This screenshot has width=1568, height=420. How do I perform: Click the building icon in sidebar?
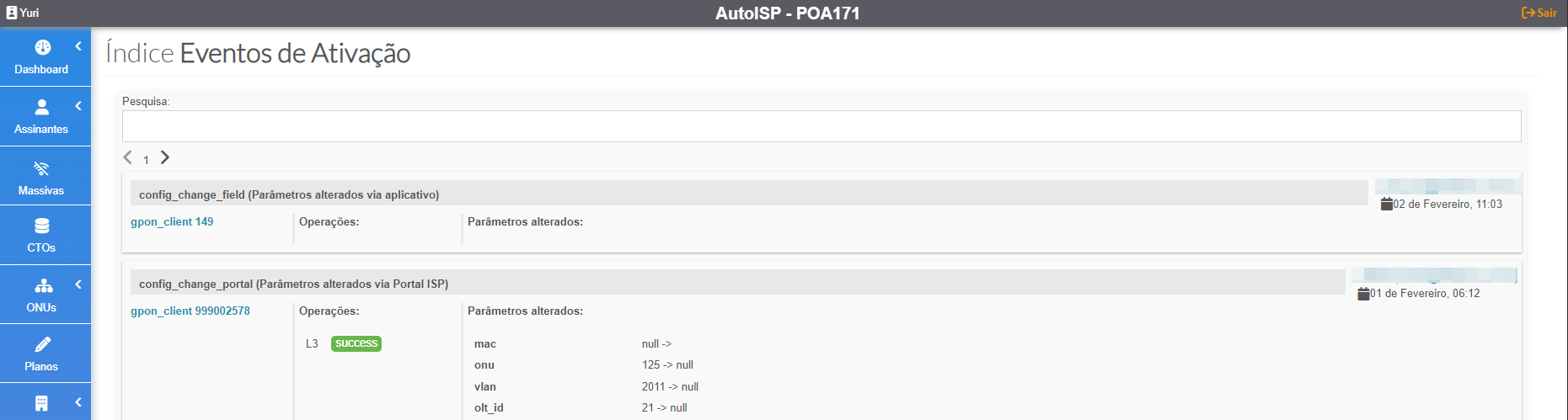point(41,403)
